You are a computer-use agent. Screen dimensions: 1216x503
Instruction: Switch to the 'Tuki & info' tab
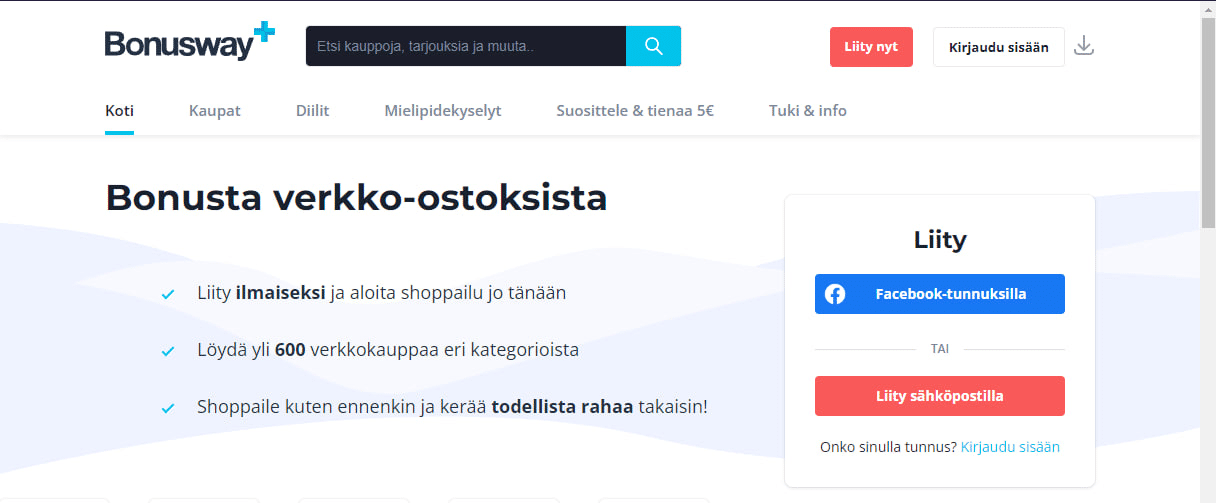point(807,111)
